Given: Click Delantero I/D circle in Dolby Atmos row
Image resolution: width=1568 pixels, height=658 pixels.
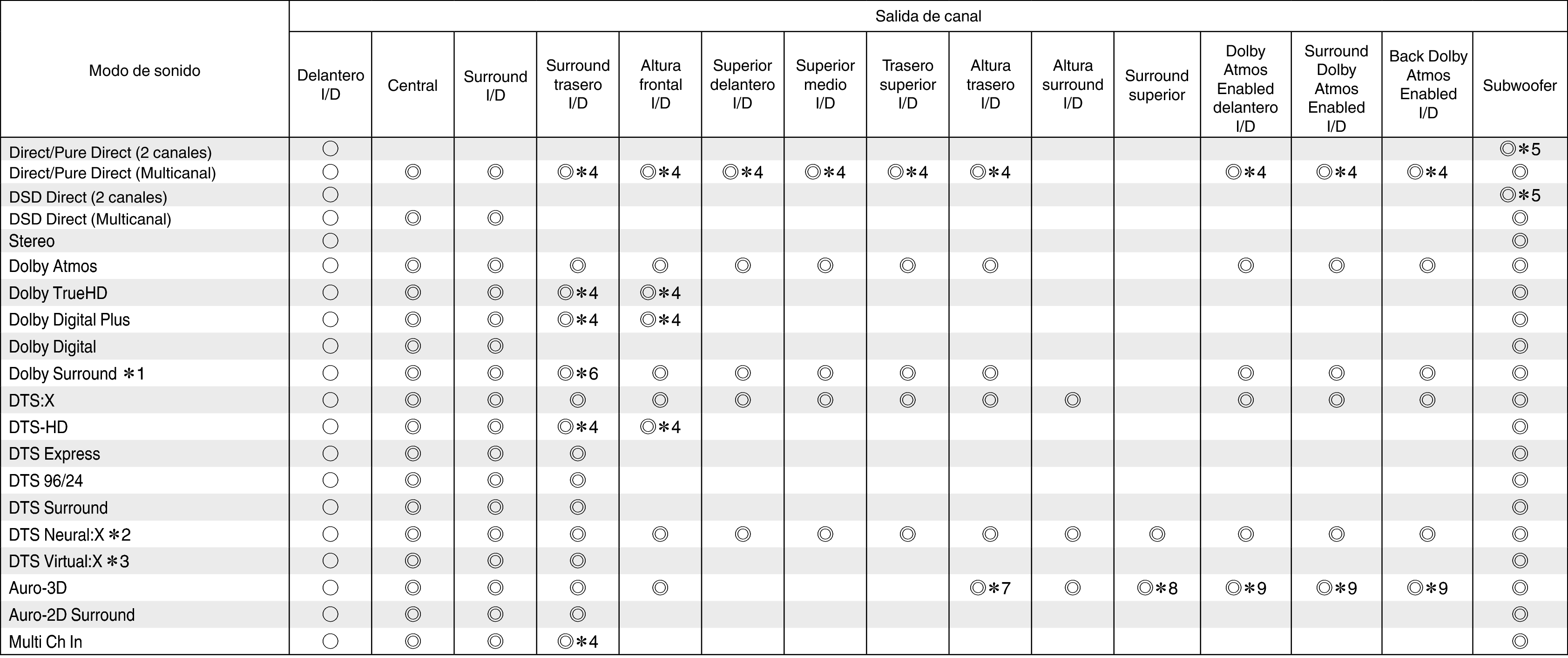Looking at the screenshot, I should click(331, 265).
